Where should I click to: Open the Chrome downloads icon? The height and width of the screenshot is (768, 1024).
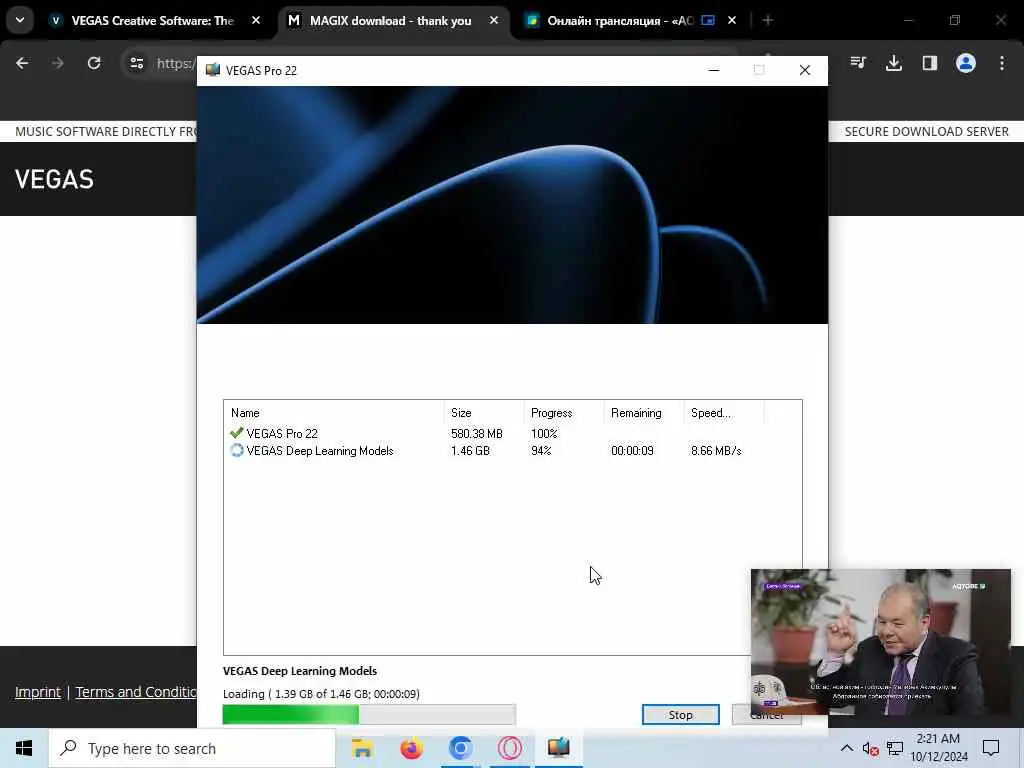pos(894,63)
